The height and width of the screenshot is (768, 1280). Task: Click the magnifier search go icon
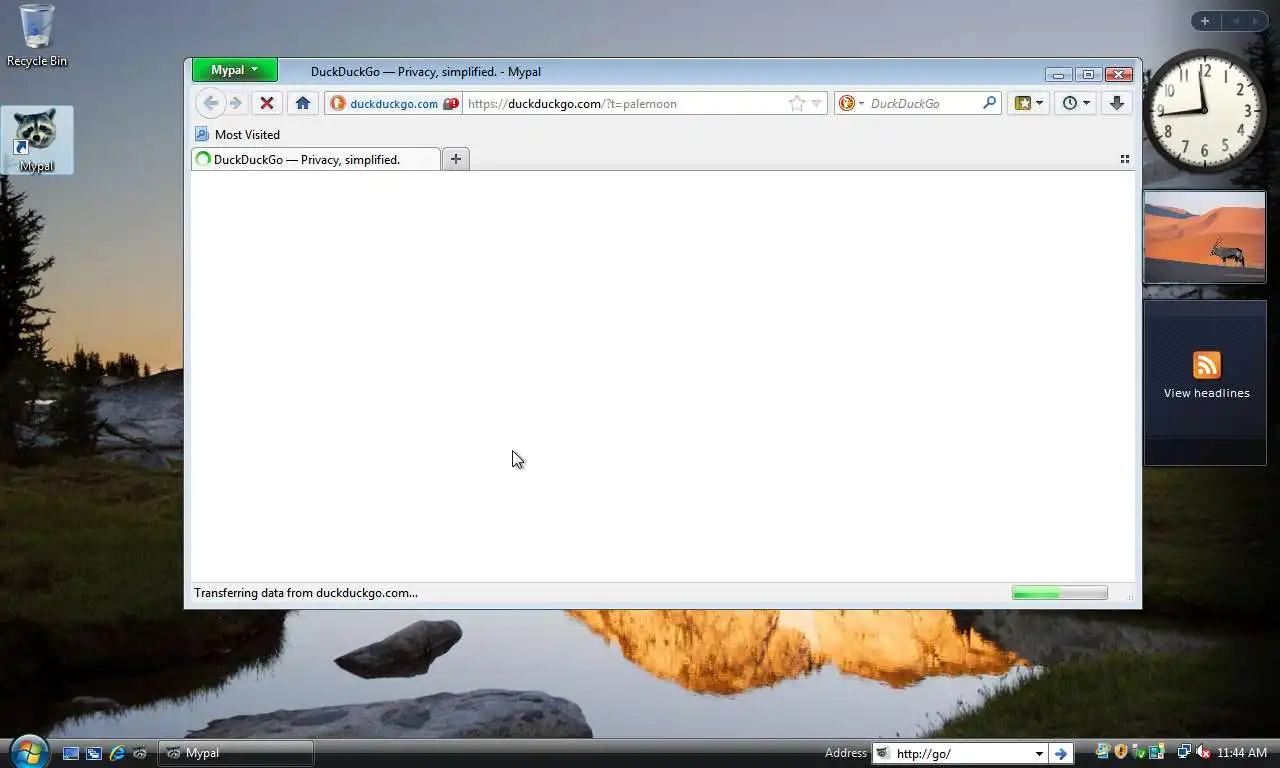tap(989, 103)
